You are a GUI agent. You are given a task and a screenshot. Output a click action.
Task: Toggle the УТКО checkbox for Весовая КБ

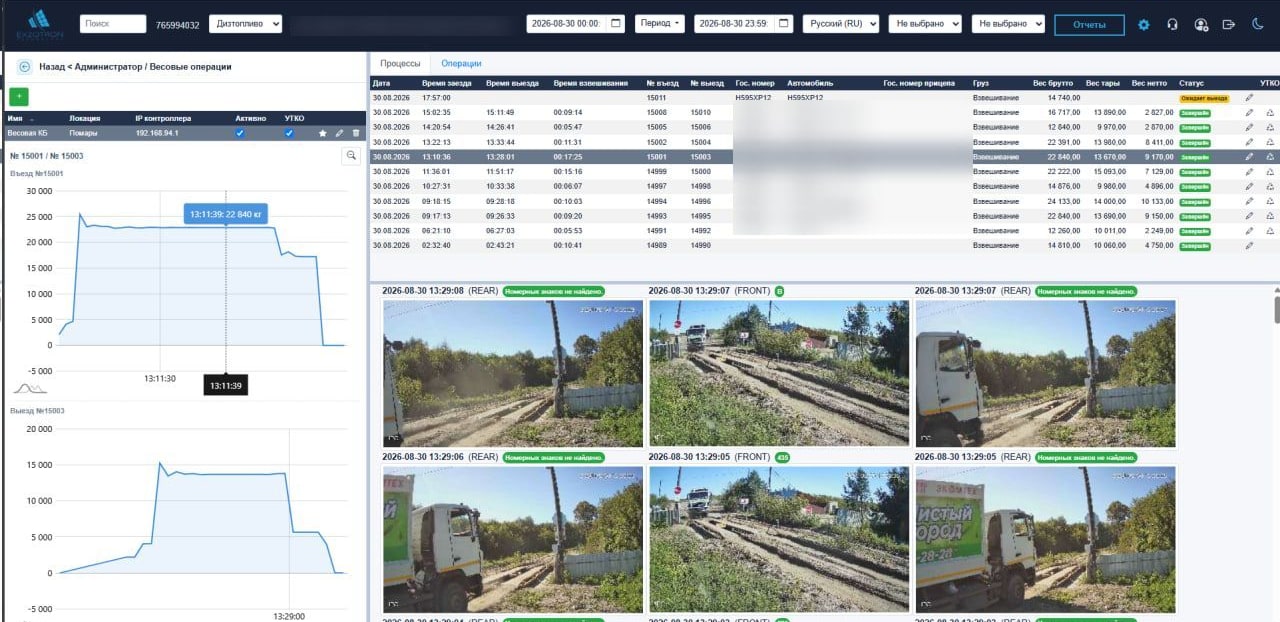289,133
